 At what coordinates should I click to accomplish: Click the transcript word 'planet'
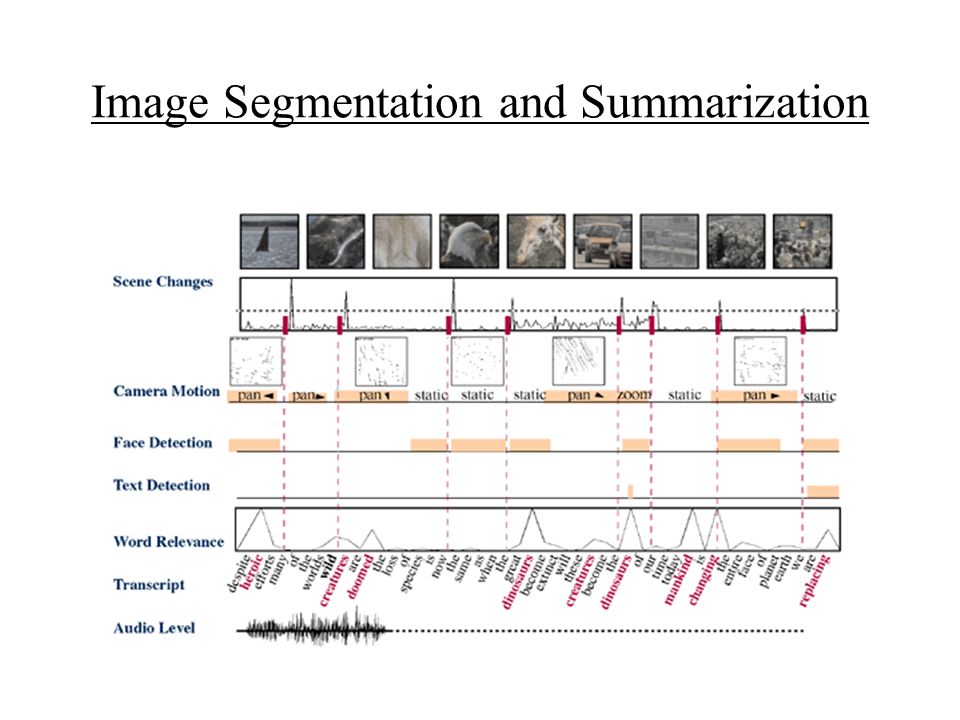tap(770, 571)
